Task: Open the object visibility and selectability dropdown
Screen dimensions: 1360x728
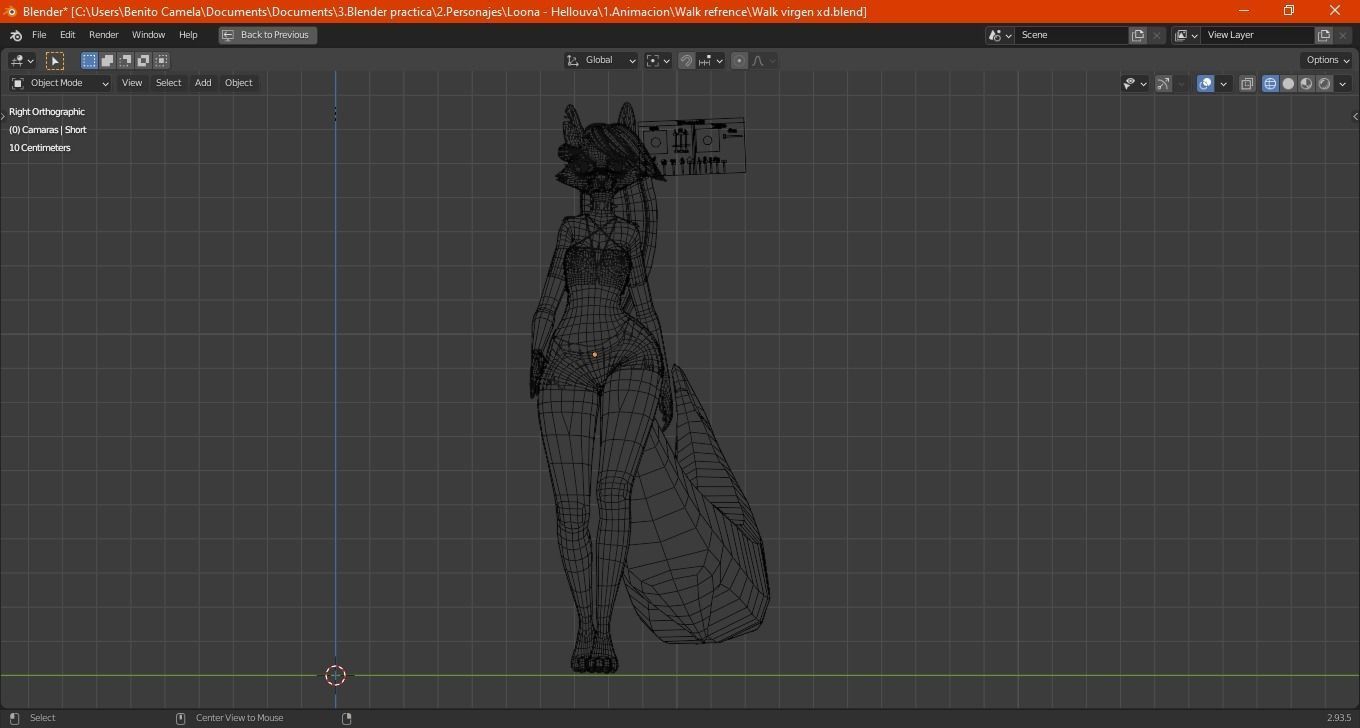Action: (x=1135, y=84)
